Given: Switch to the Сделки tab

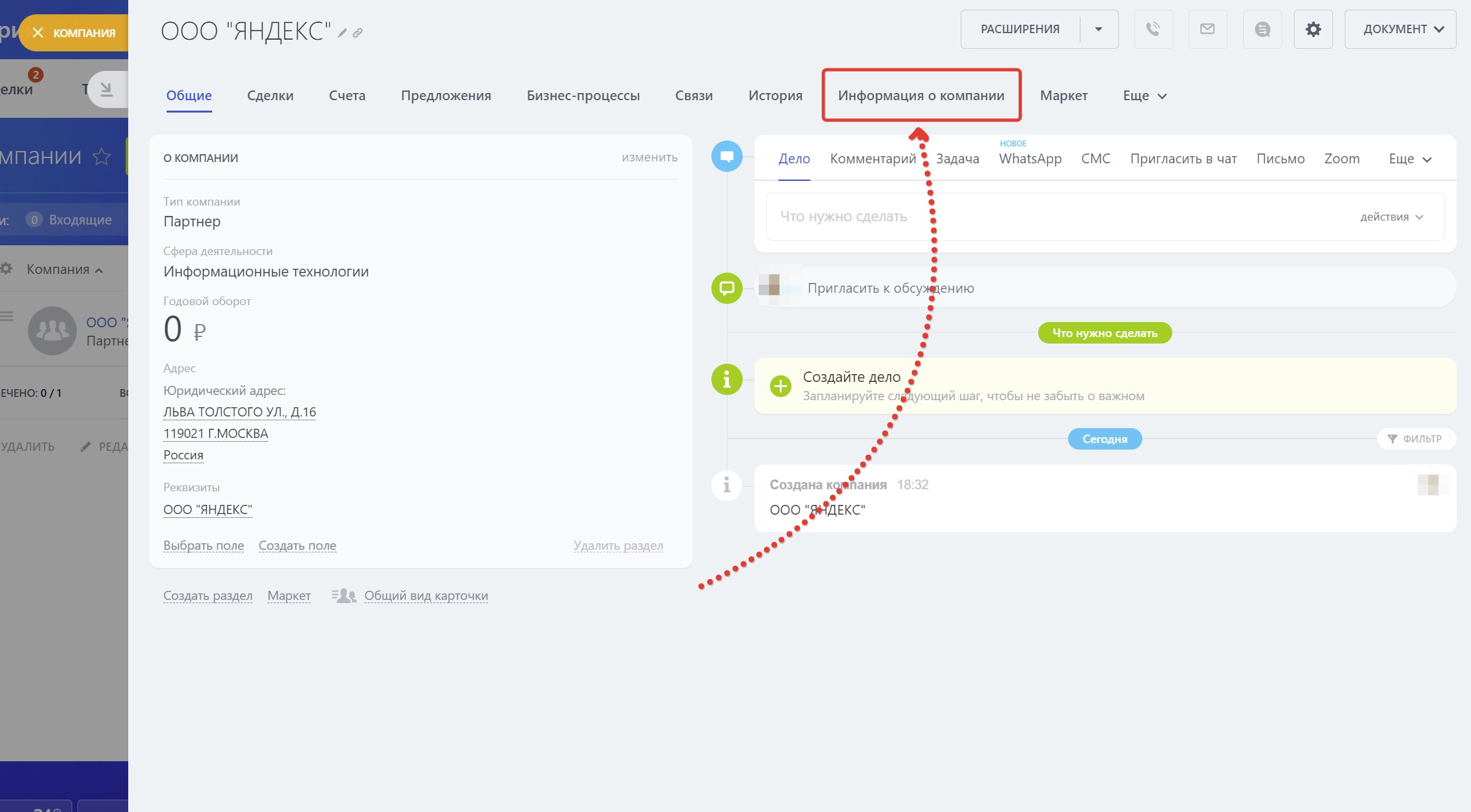Looking at the screenshot, I should pyautogui.click(x=270, y=96).
